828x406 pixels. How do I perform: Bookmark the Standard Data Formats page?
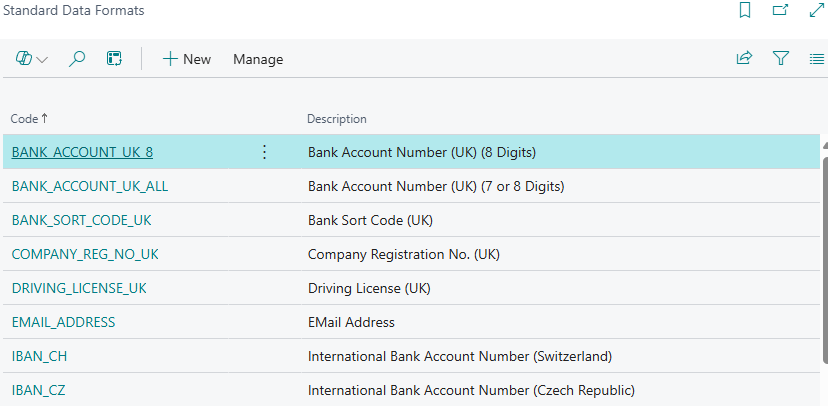744,11
